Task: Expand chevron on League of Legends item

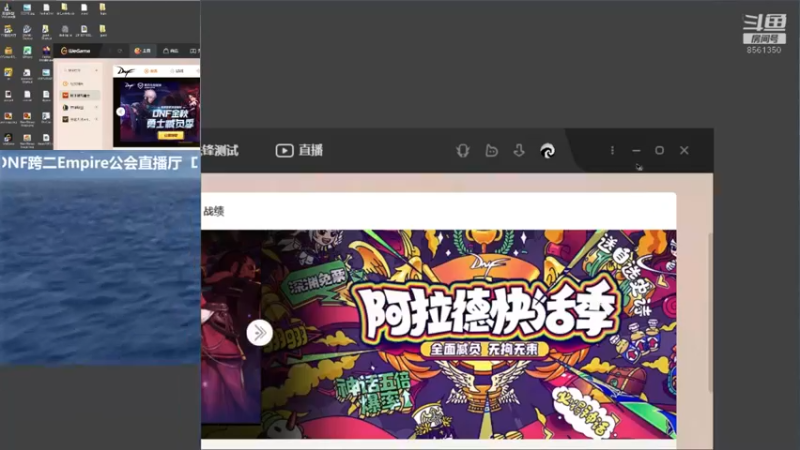Action: tap(96, 108)
